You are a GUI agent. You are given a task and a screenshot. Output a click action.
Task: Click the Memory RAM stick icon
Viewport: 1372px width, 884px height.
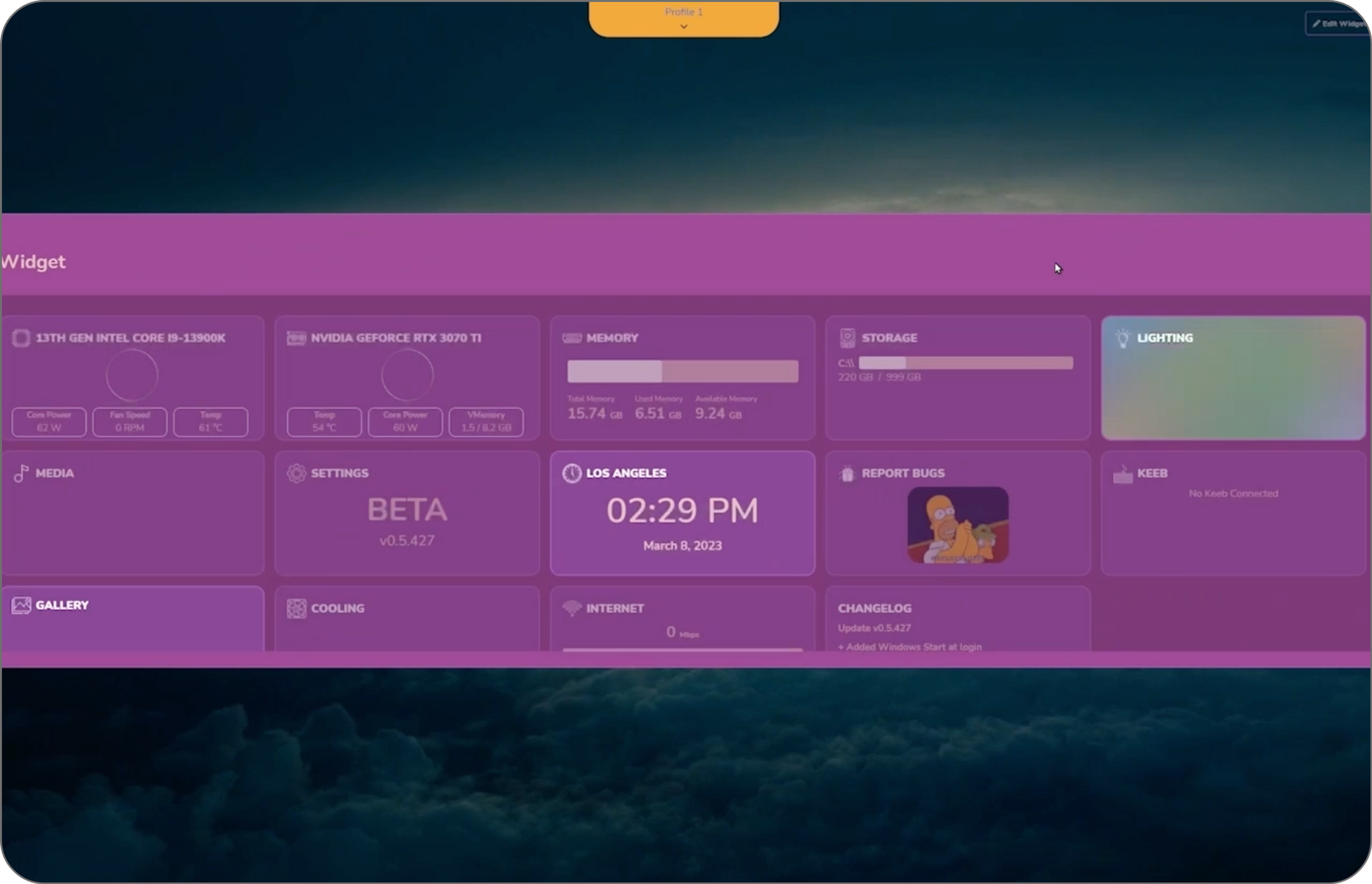point(572,338)
